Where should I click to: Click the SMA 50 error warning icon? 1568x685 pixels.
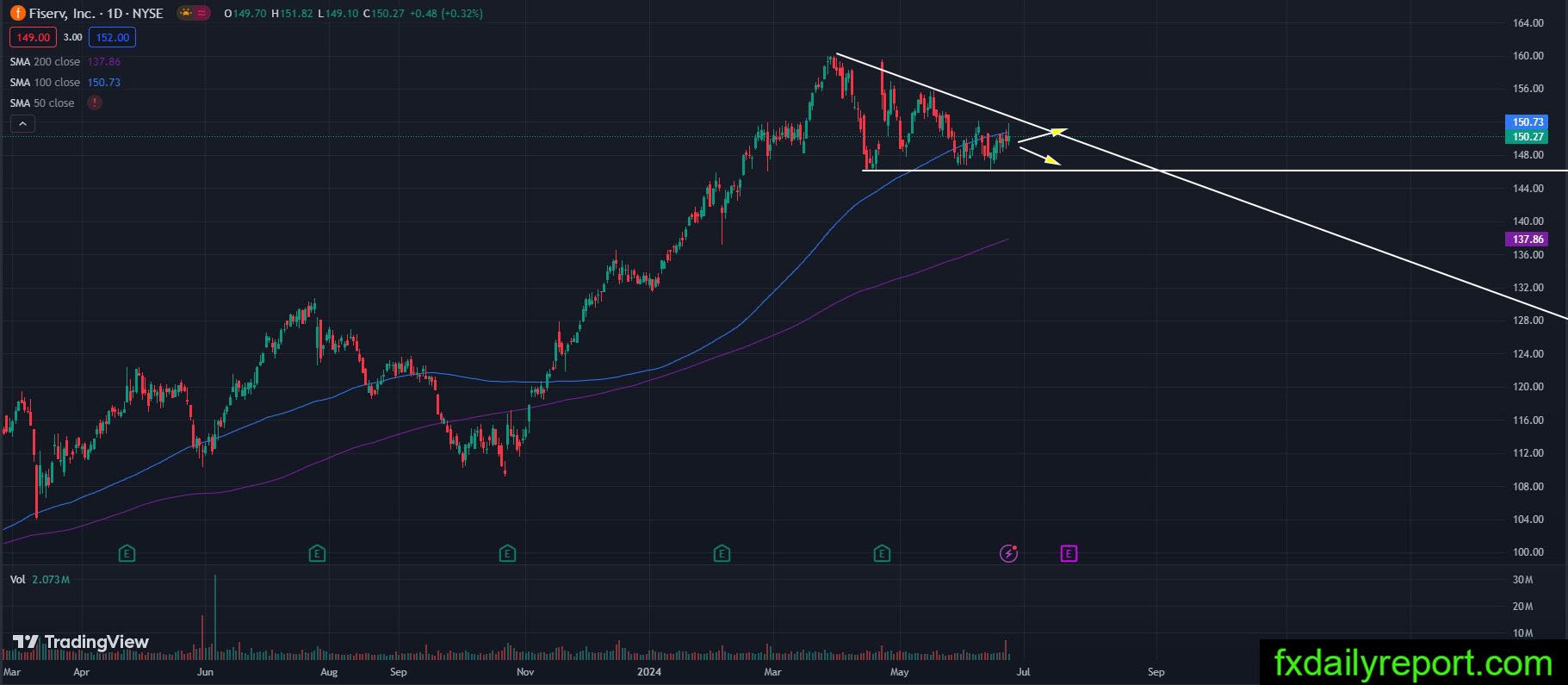94,103
